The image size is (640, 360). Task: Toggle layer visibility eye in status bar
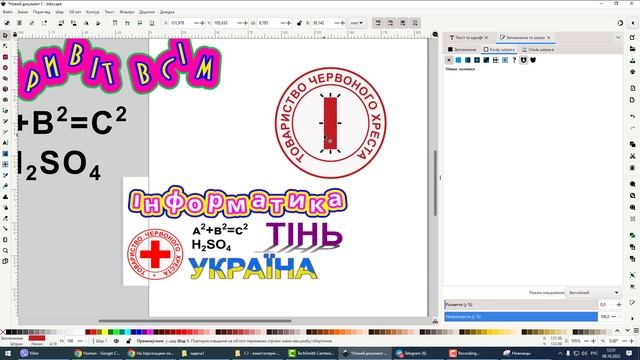point(117,341)
